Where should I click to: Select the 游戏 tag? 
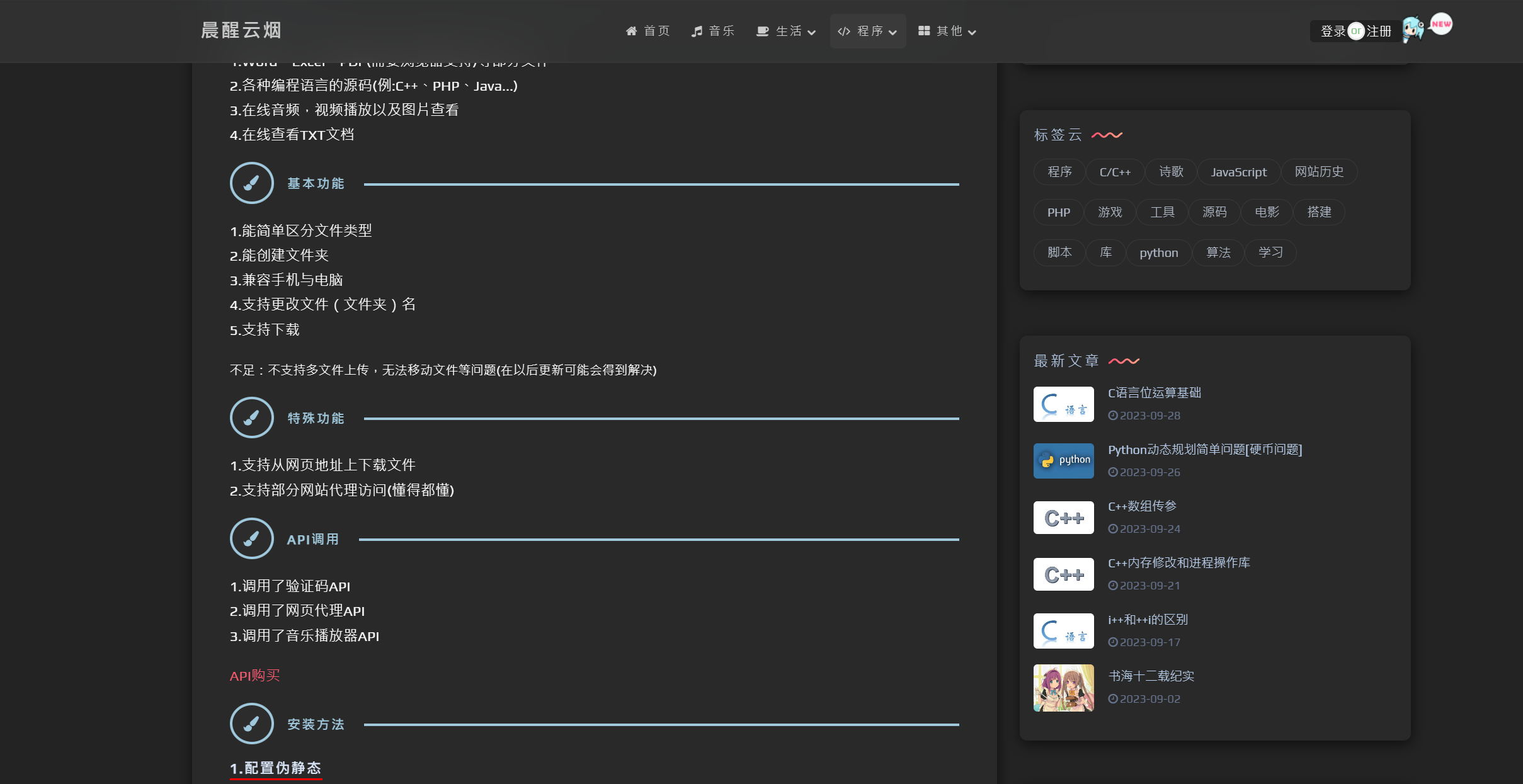1110,212
